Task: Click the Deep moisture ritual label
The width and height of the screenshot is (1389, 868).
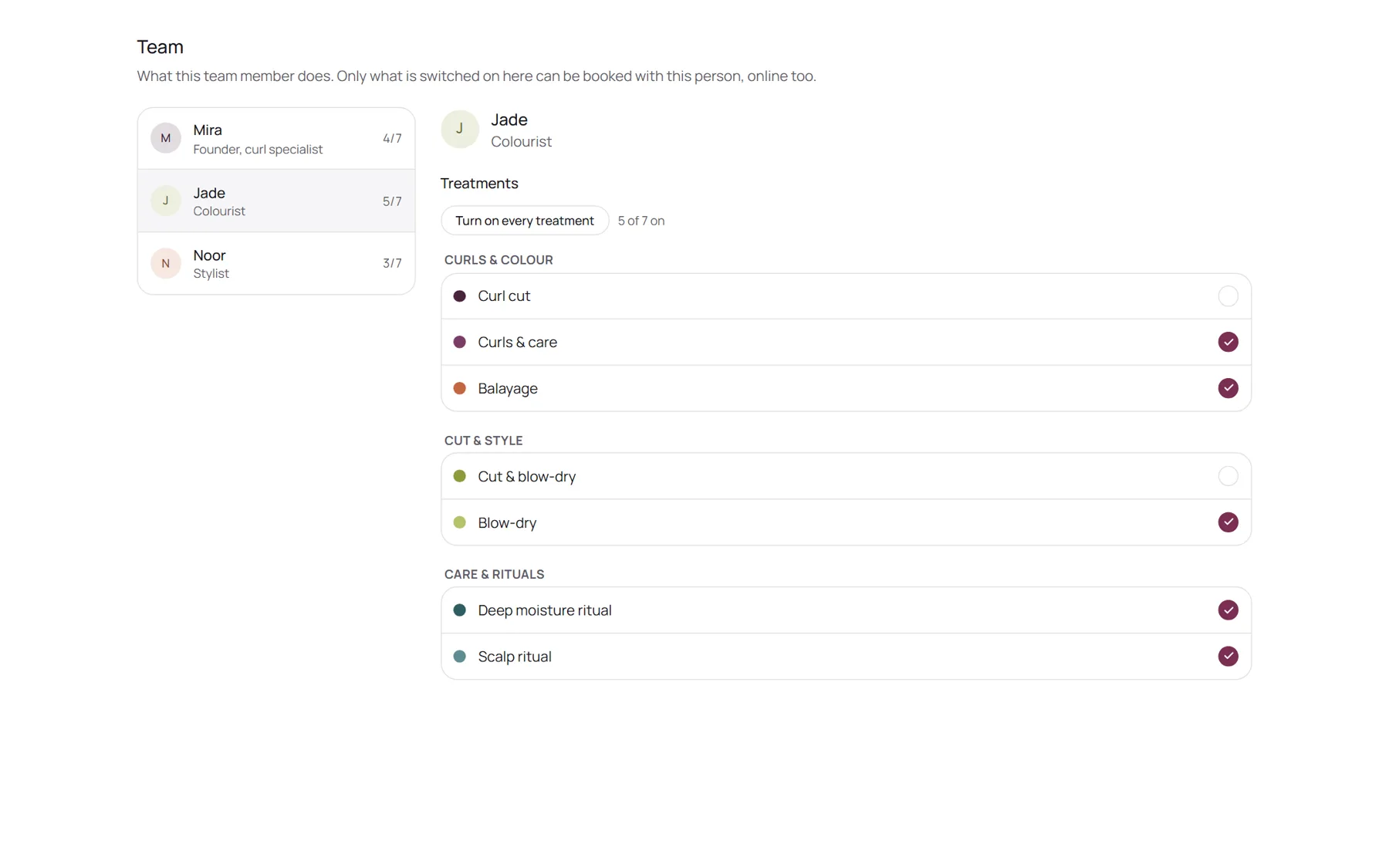Action: click(545, 610)
